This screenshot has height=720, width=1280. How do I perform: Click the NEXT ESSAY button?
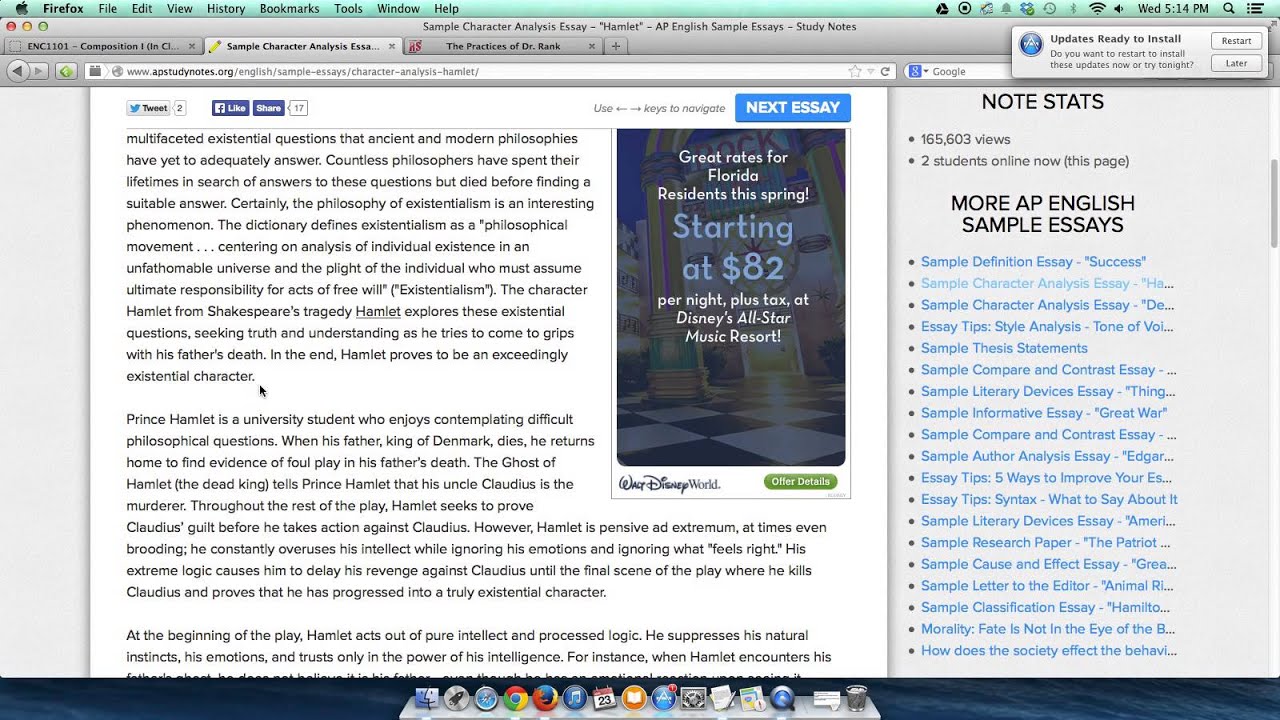(x=792, y=108)
